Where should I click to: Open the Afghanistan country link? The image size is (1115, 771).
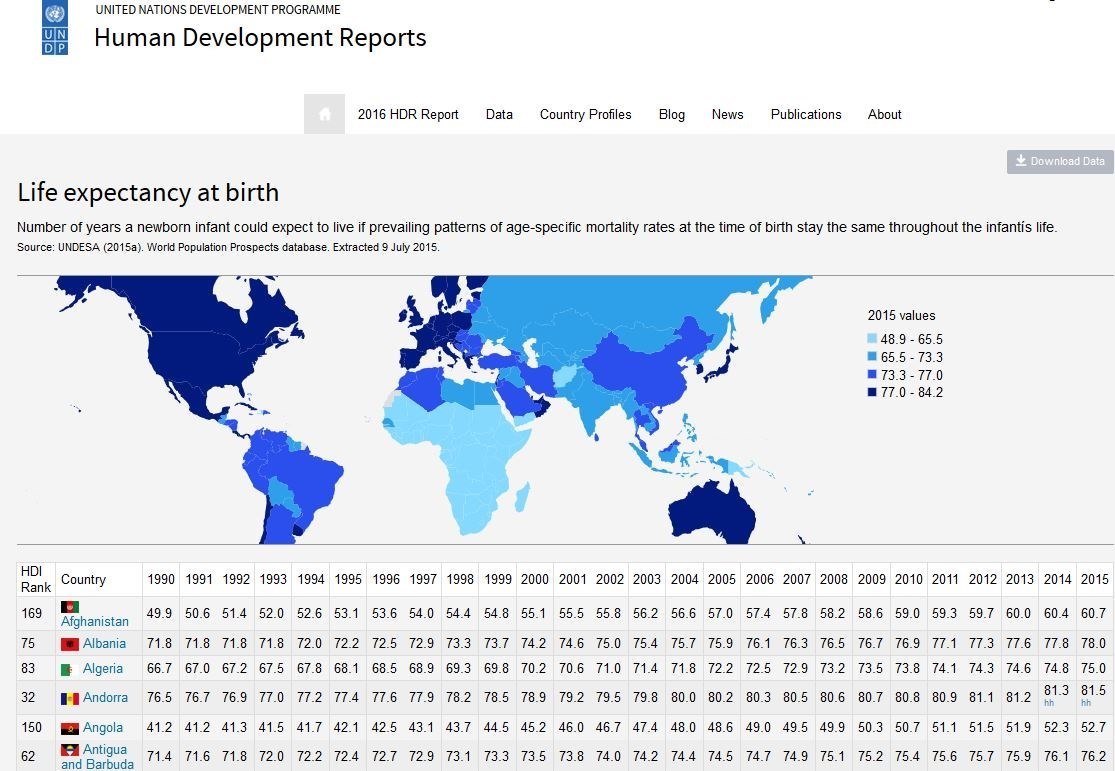[x=95, y=621]
